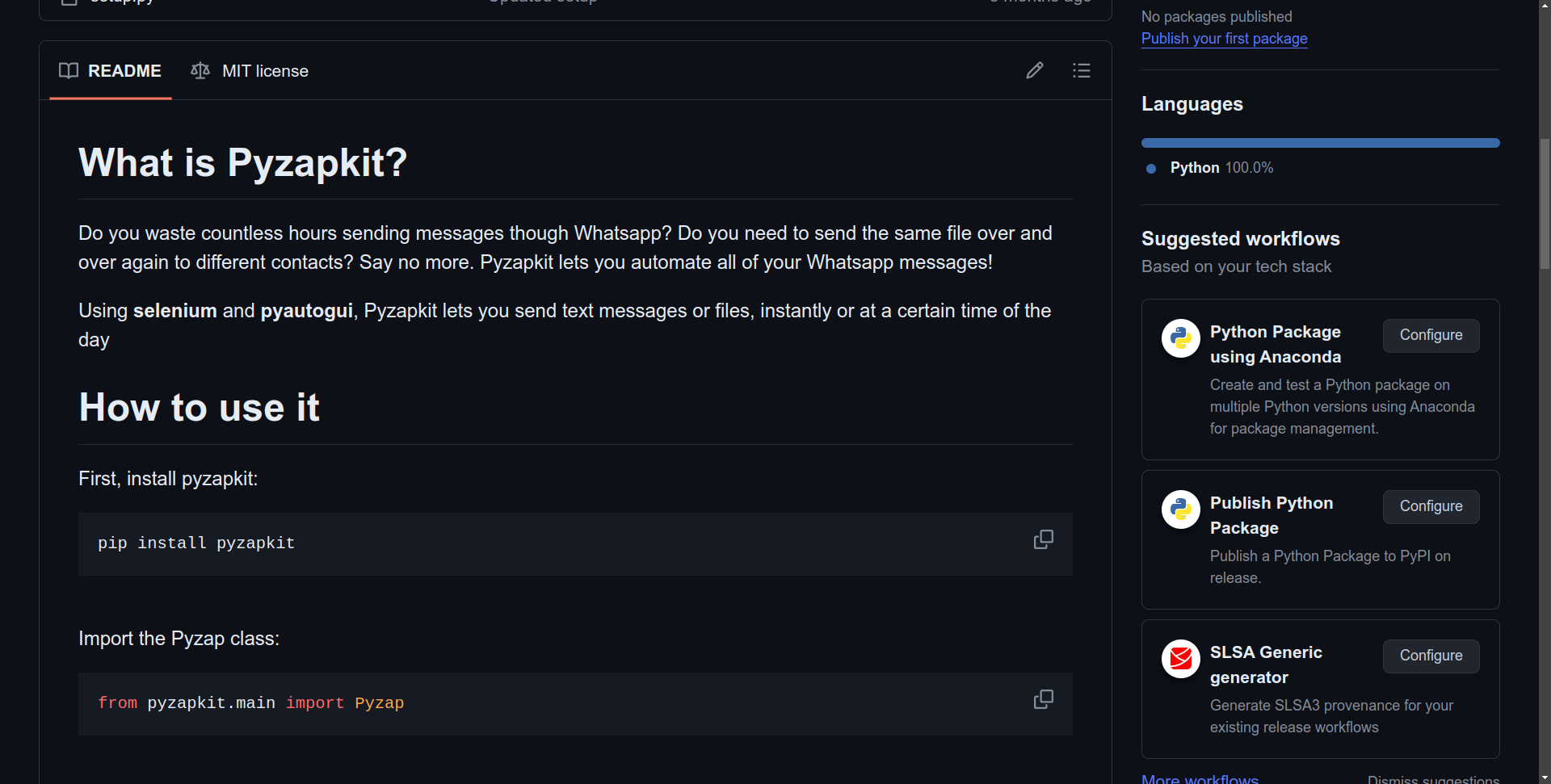This screenshot has height=784, width=1551.
Task: Click First, install pyzapkit: text
Action: tap(168, 479)
